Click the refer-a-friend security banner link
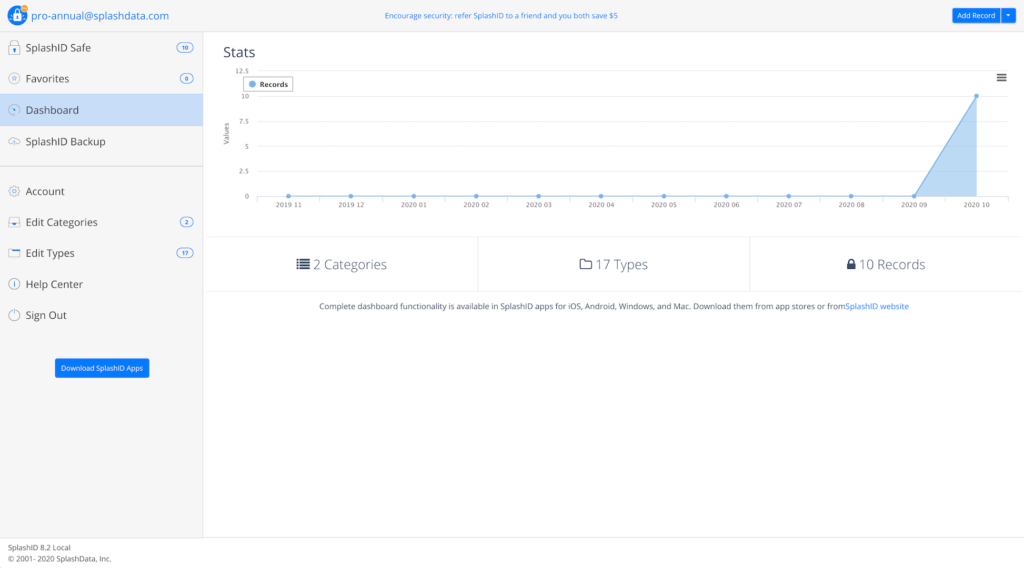The height and width of the screenshot is (568, 1024). pos(500,16)
